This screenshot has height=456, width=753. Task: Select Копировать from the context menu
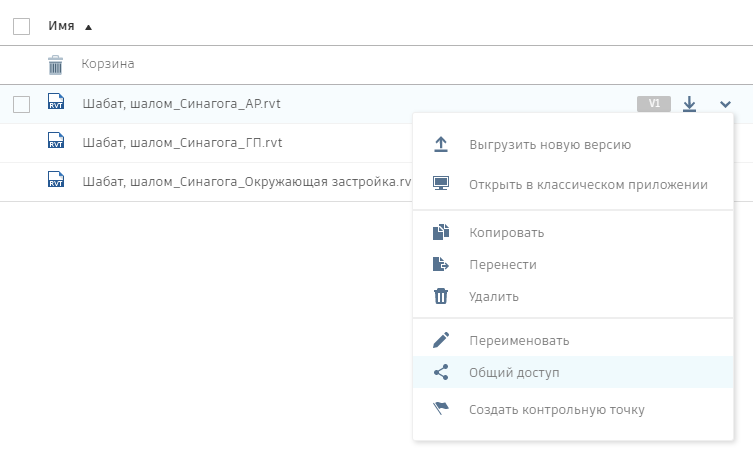point(507,233)
